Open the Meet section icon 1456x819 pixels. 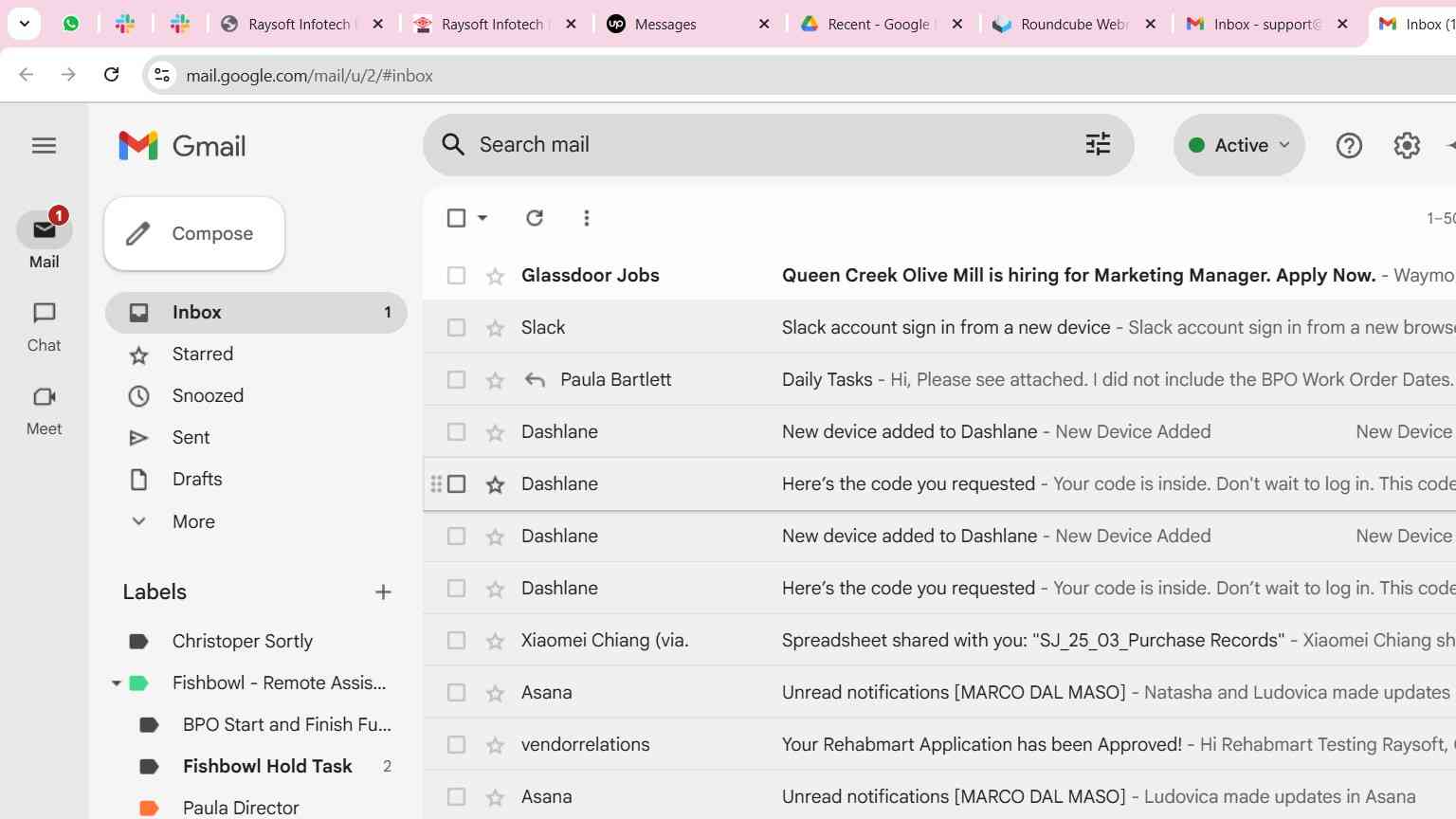coord(45,396)
